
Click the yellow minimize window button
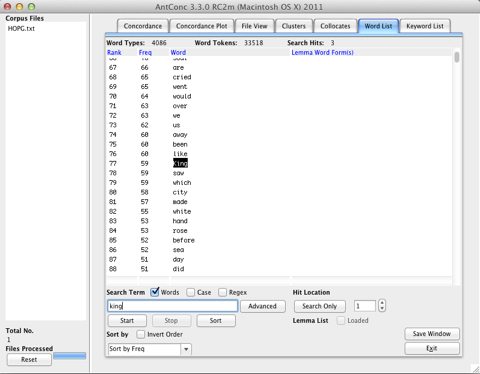19,6
